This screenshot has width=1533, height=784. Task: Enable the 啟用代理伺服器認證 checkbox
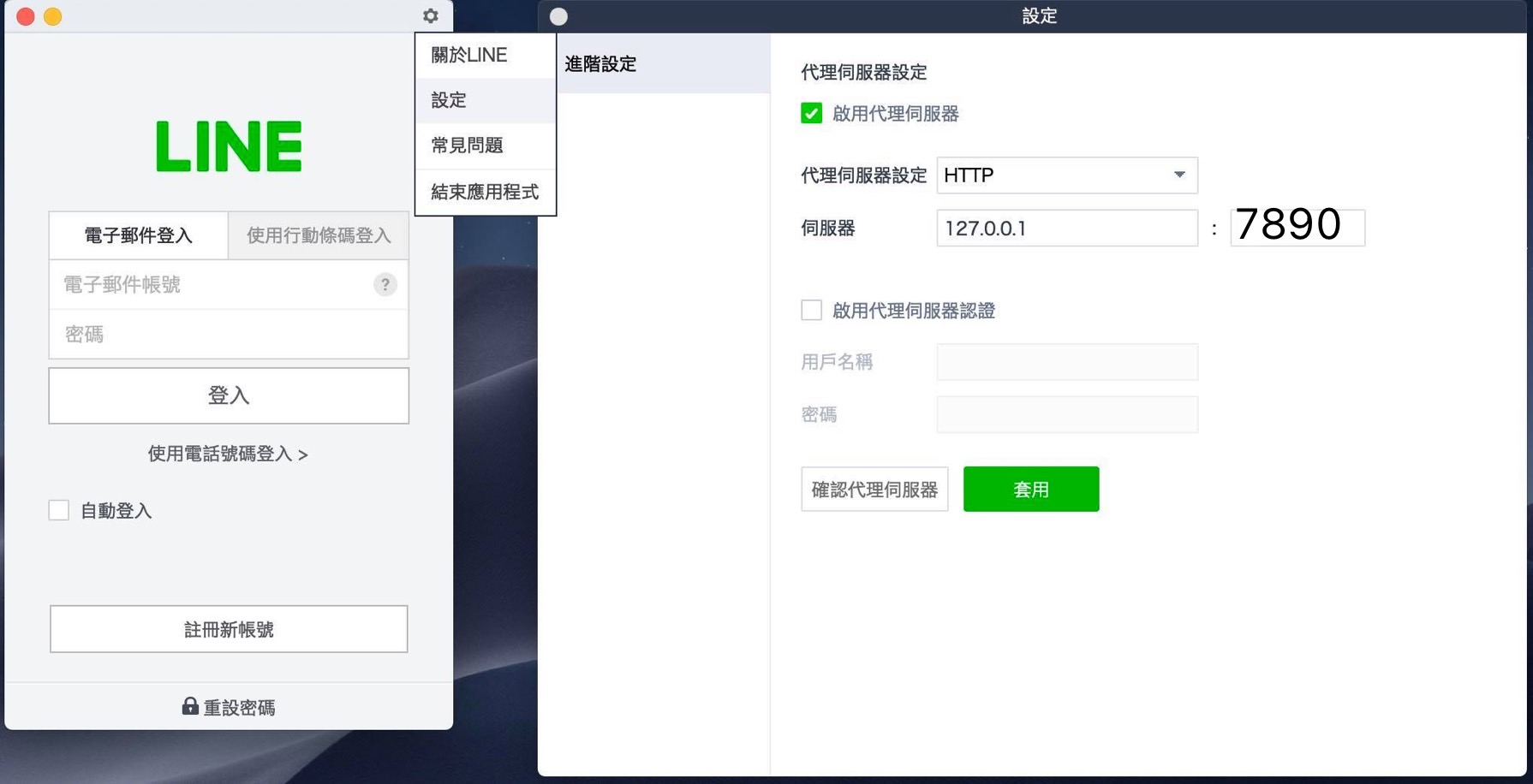811,310
